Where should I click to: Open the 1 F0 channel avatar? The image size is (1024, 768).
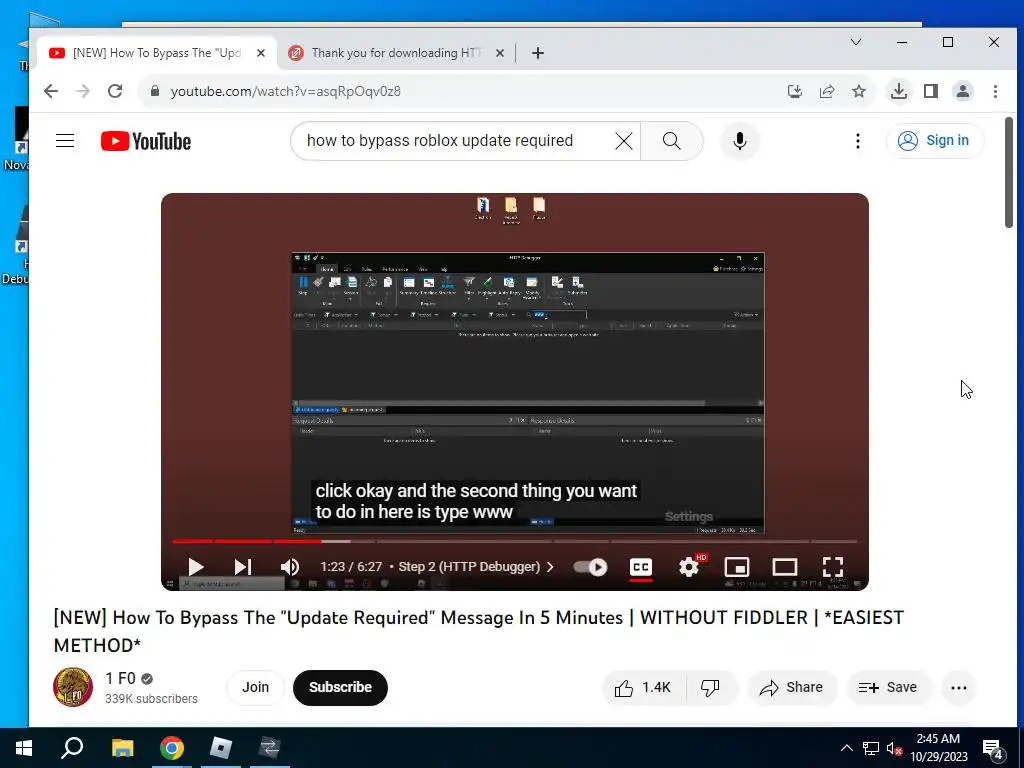(x=72, y=687)
